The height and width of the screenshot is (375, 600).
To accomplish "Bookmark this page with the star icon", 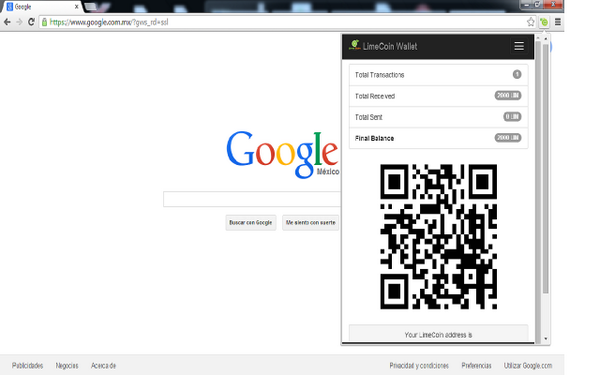I will [531, 22].
